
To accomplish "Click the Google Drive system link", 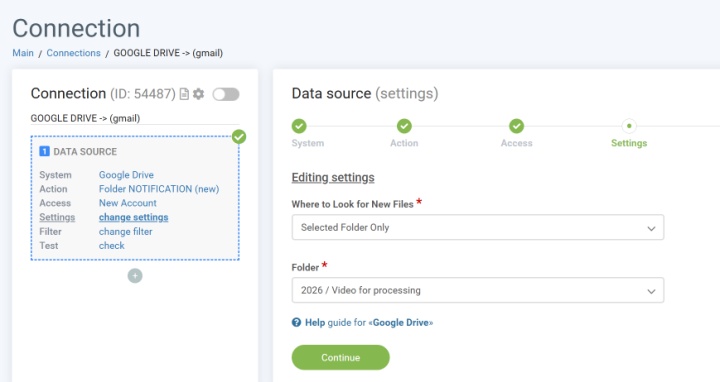I will coord(126,175).
